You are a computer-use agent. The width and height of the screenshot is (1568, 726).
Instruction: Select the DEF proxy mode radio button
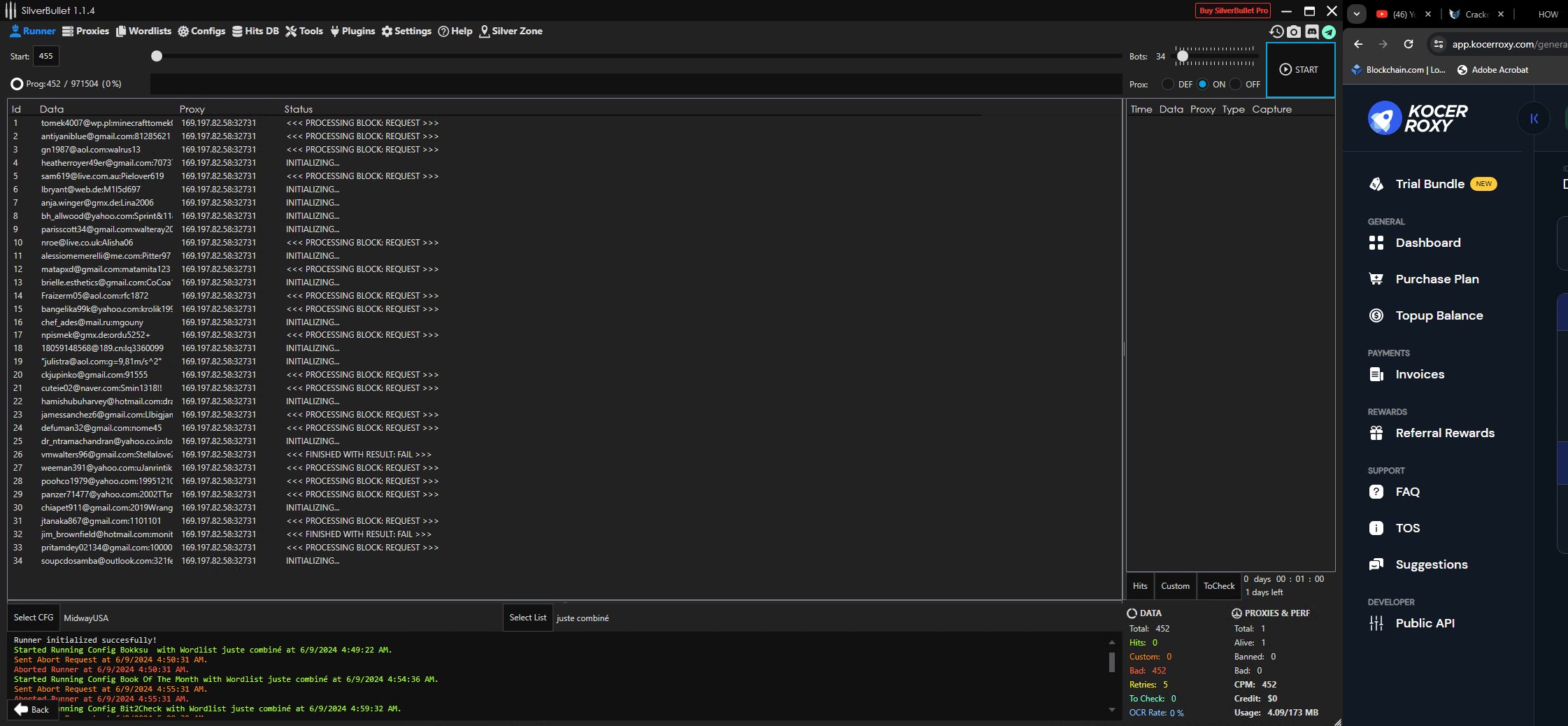1168,84
